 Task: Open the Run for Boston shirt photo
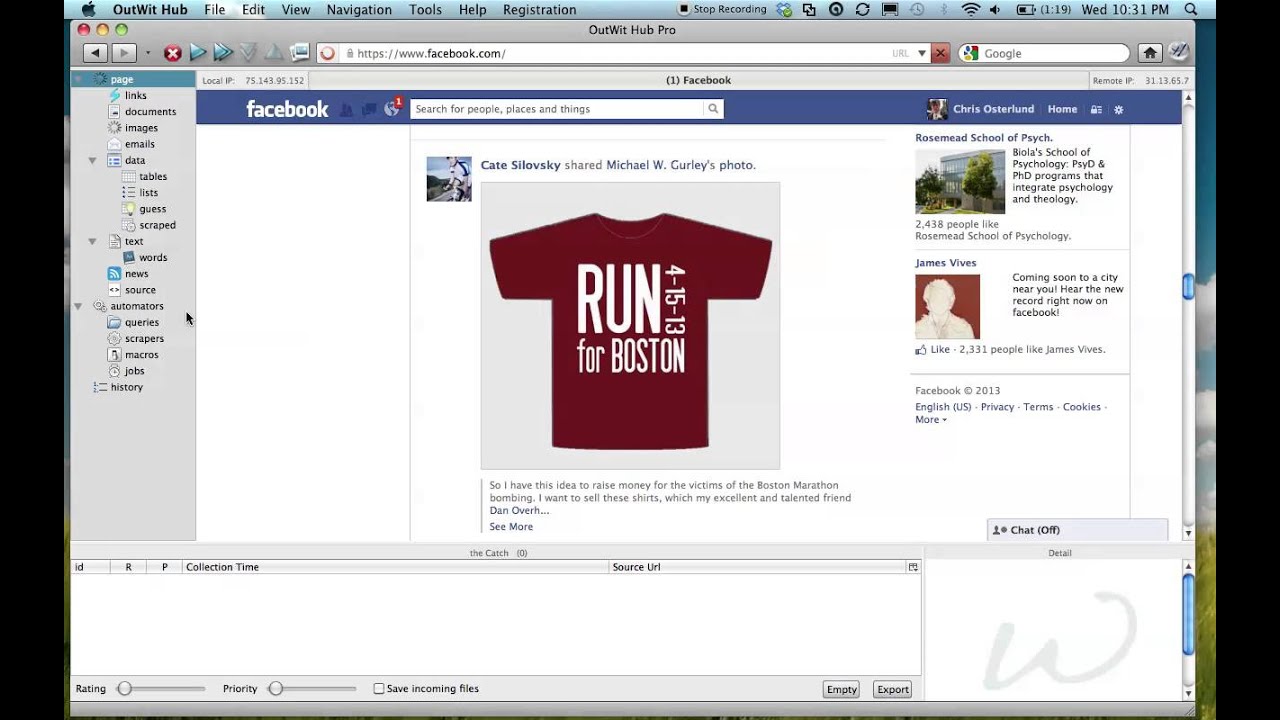(630, 326)
